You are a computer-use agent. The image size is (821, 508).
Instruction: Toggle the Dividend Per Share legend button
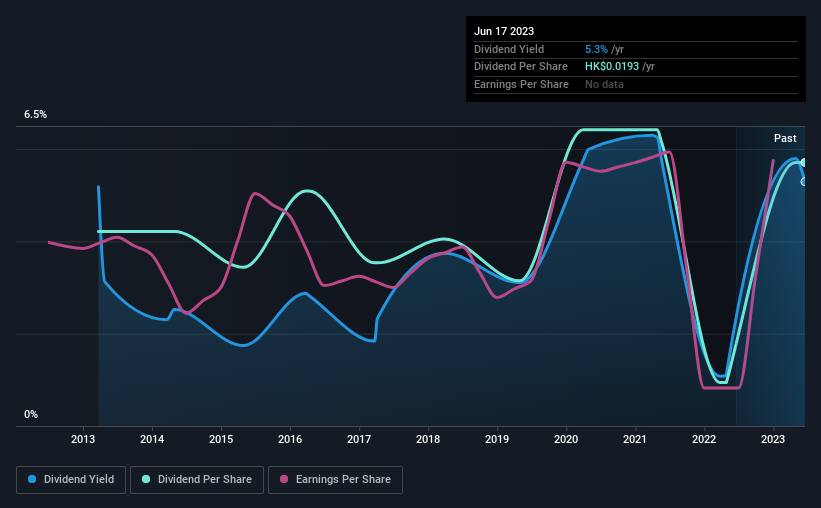(x=197, y=479)
